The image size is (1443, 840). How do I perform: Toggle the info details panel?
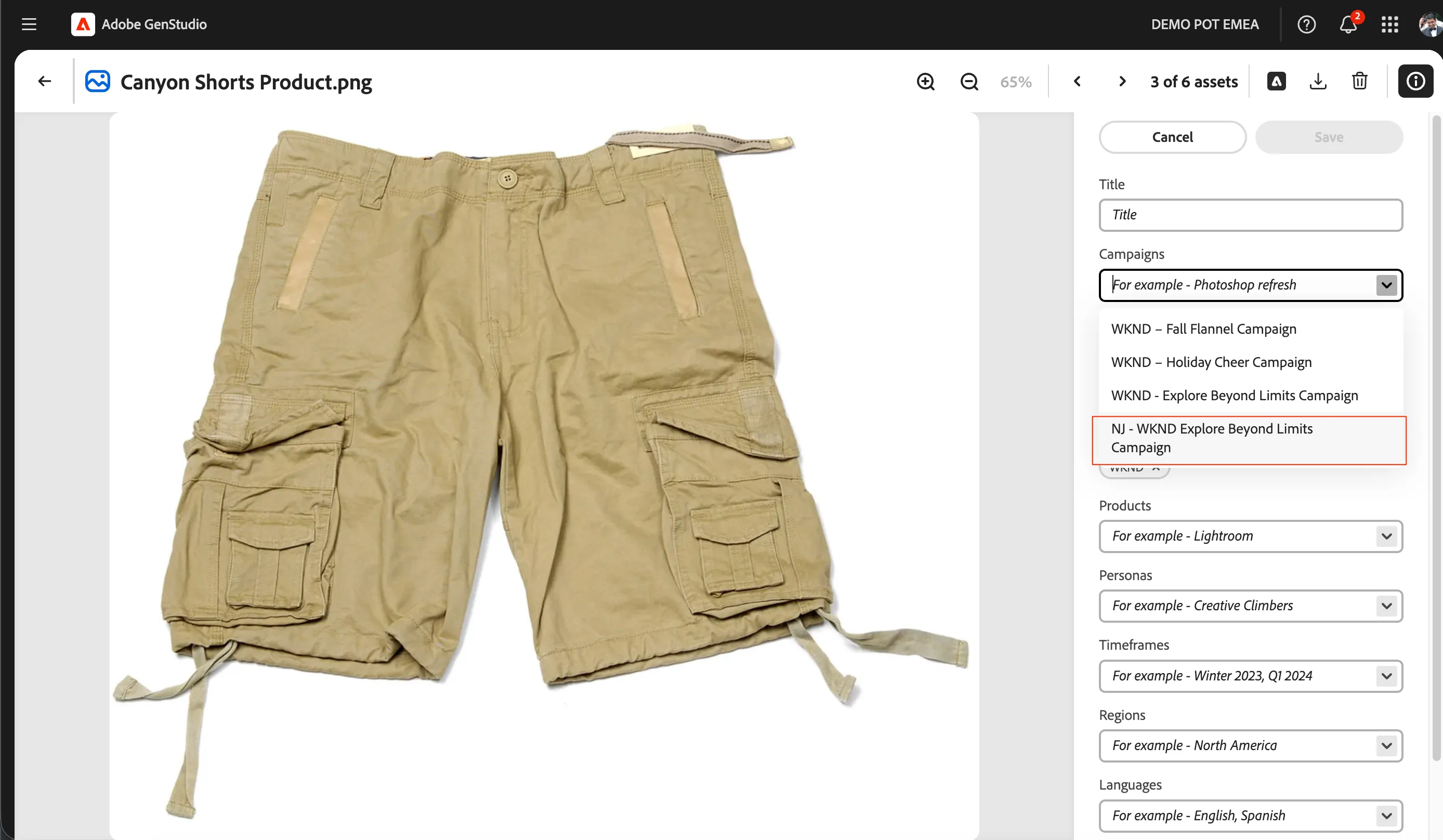1415,81
